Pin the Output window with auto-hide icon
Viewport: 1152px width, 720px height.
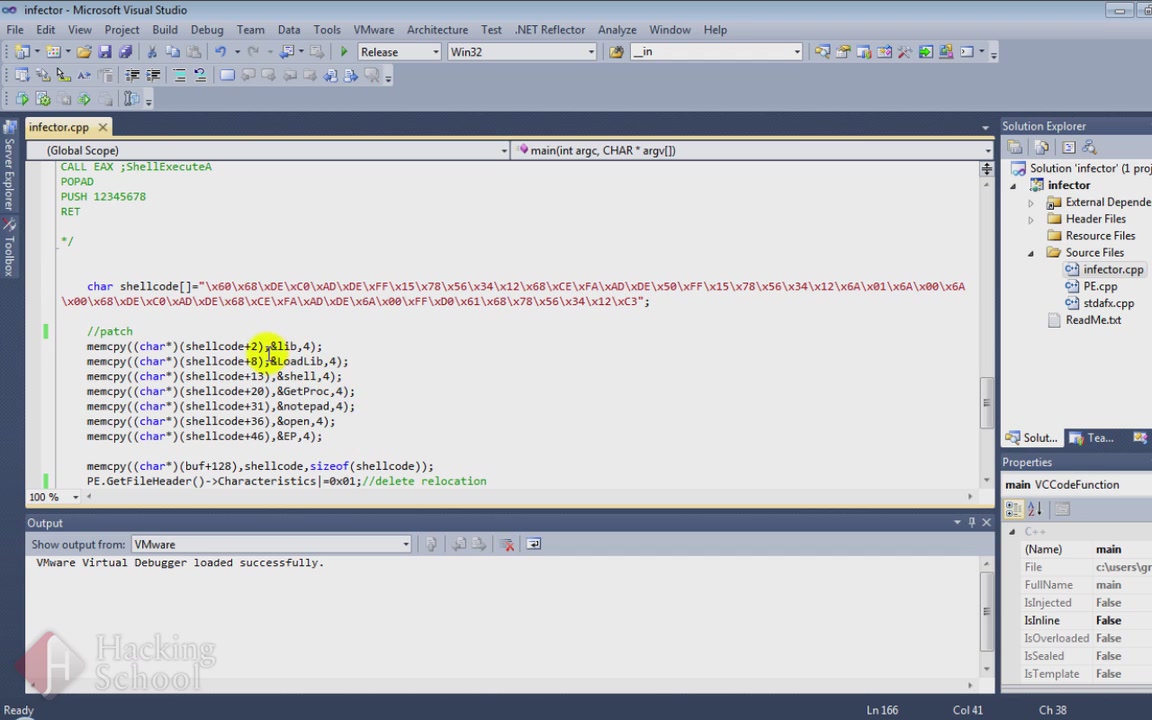tap(972, 522)
